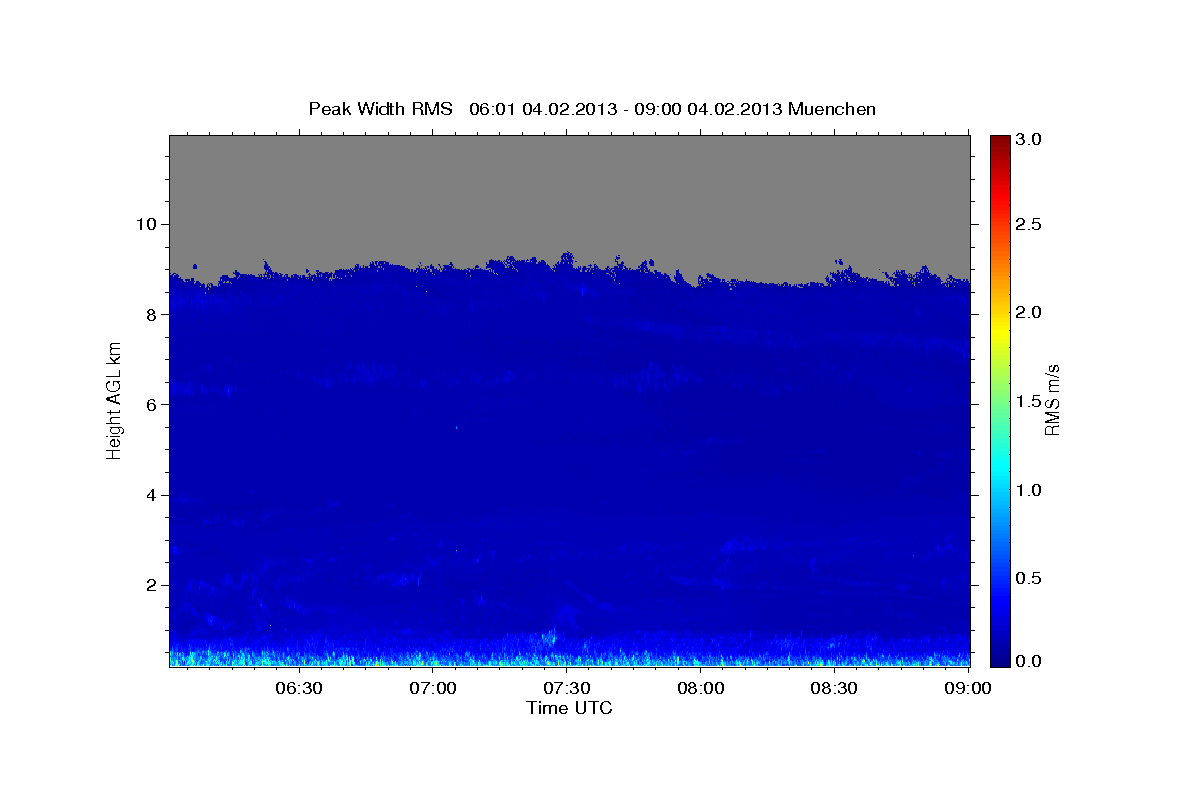Click the colorbar value 1.5
The width and height of the screenshot is (1200, 800).
[1029, 401]
